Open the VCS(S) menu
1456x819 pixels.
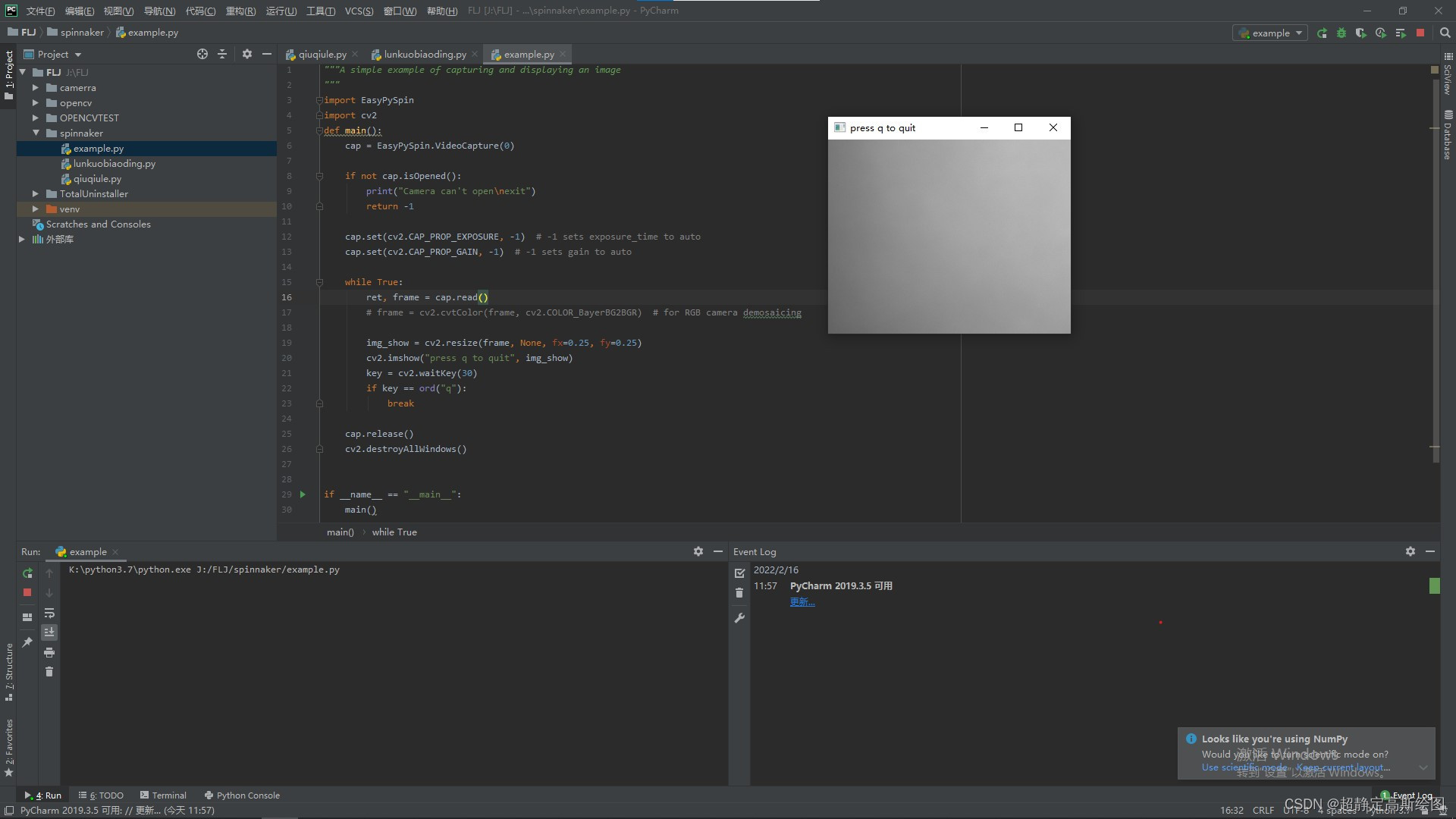359,11
